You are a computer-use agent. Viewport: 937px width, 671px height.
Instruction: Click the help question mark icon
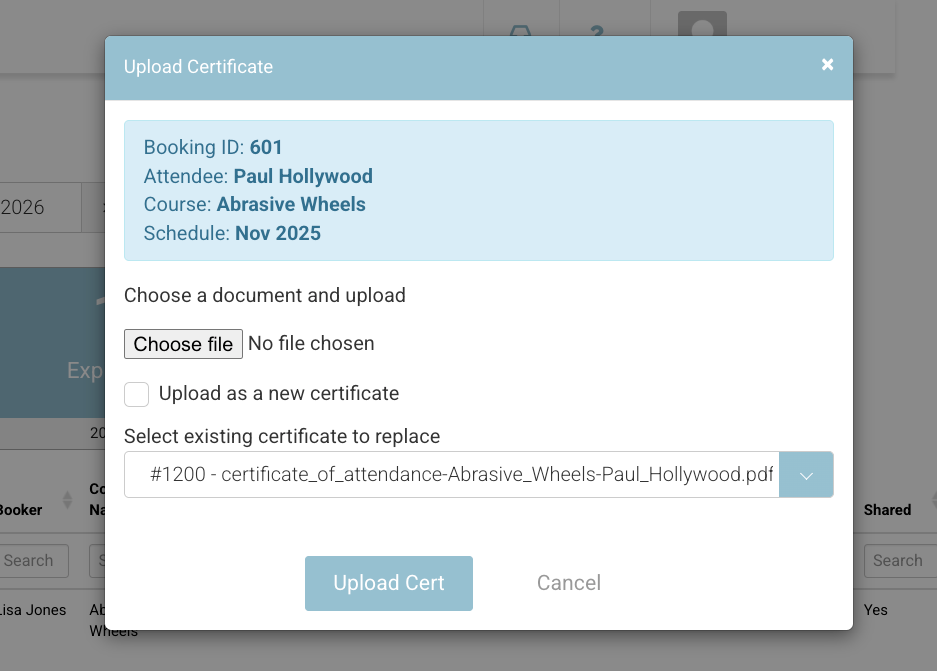pos(597,30)
